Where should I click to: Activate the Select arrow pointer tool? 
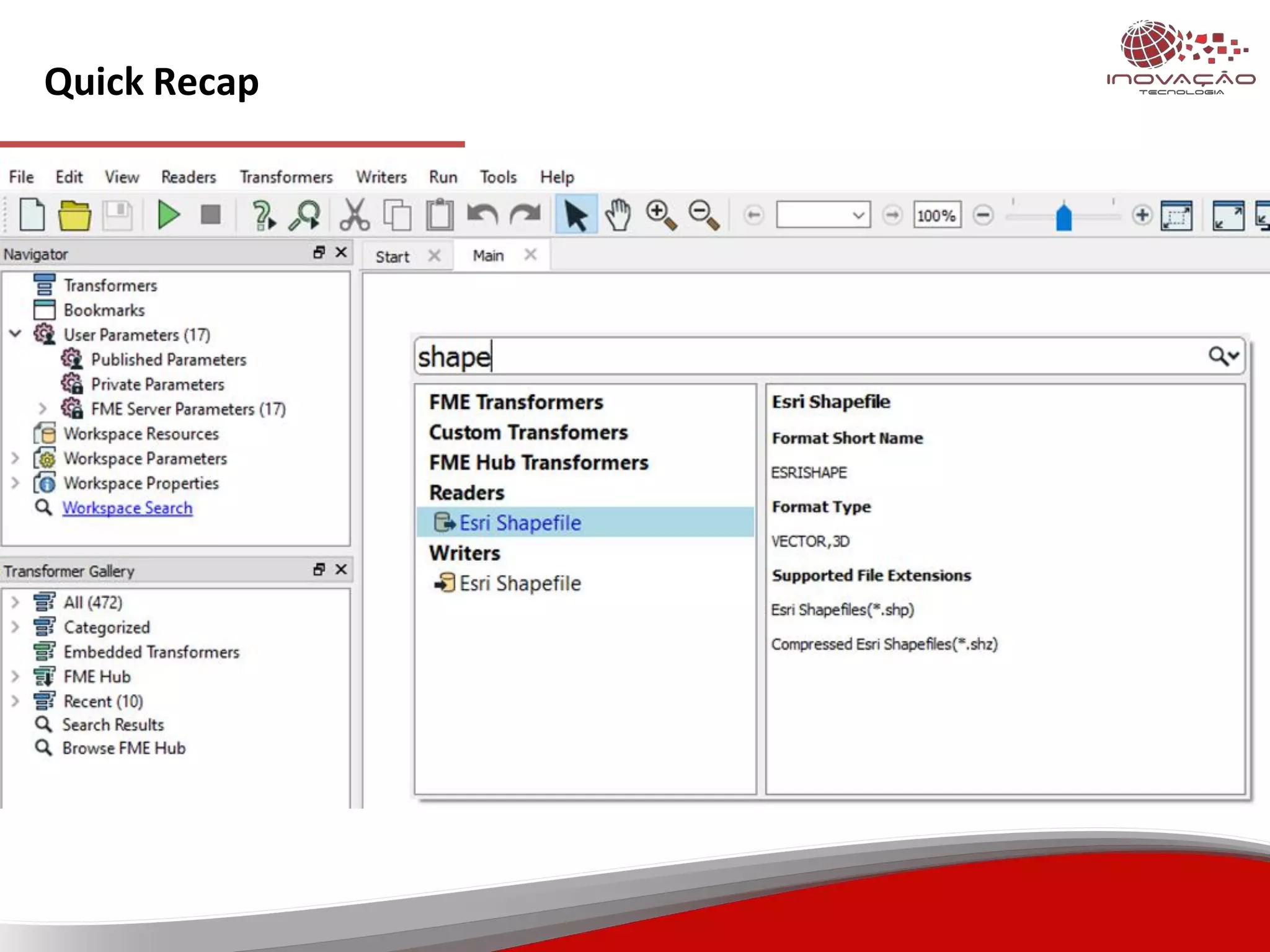[x=576, y=216]
